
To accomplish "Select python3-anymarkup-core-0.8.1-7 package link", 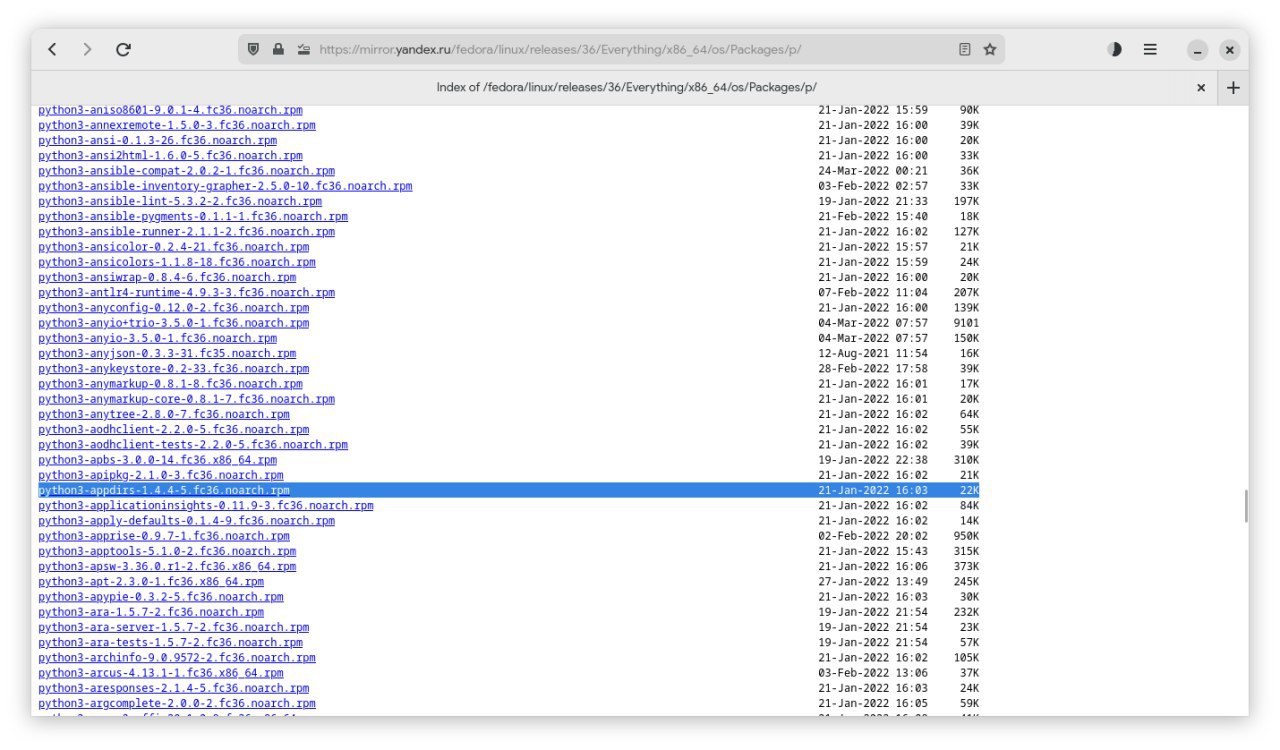I will coord(186,399).
